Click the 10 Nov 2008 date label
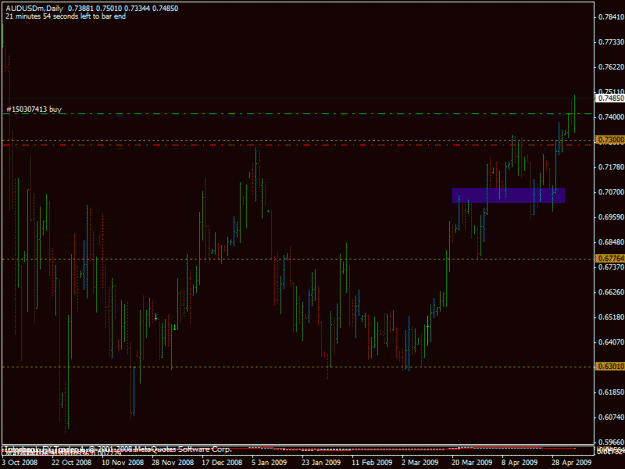 pyautogui.click(x=122, y=462)
